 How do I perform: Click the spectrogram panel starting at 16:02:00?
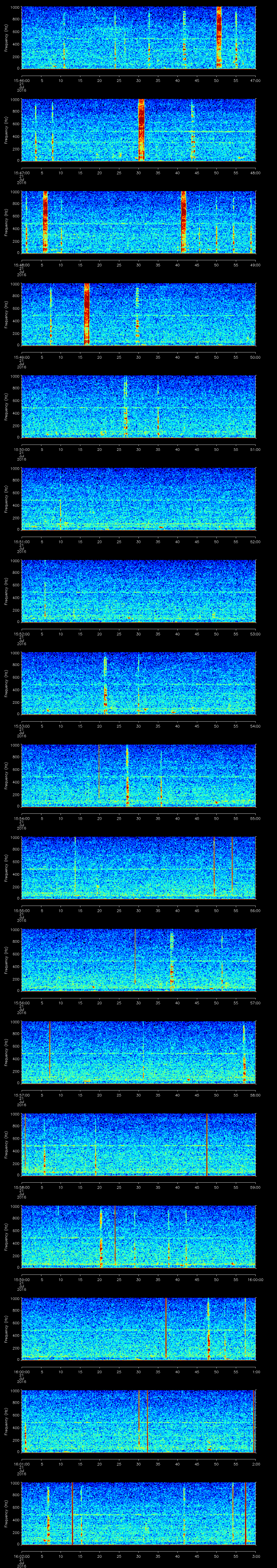pos(139,1513)
